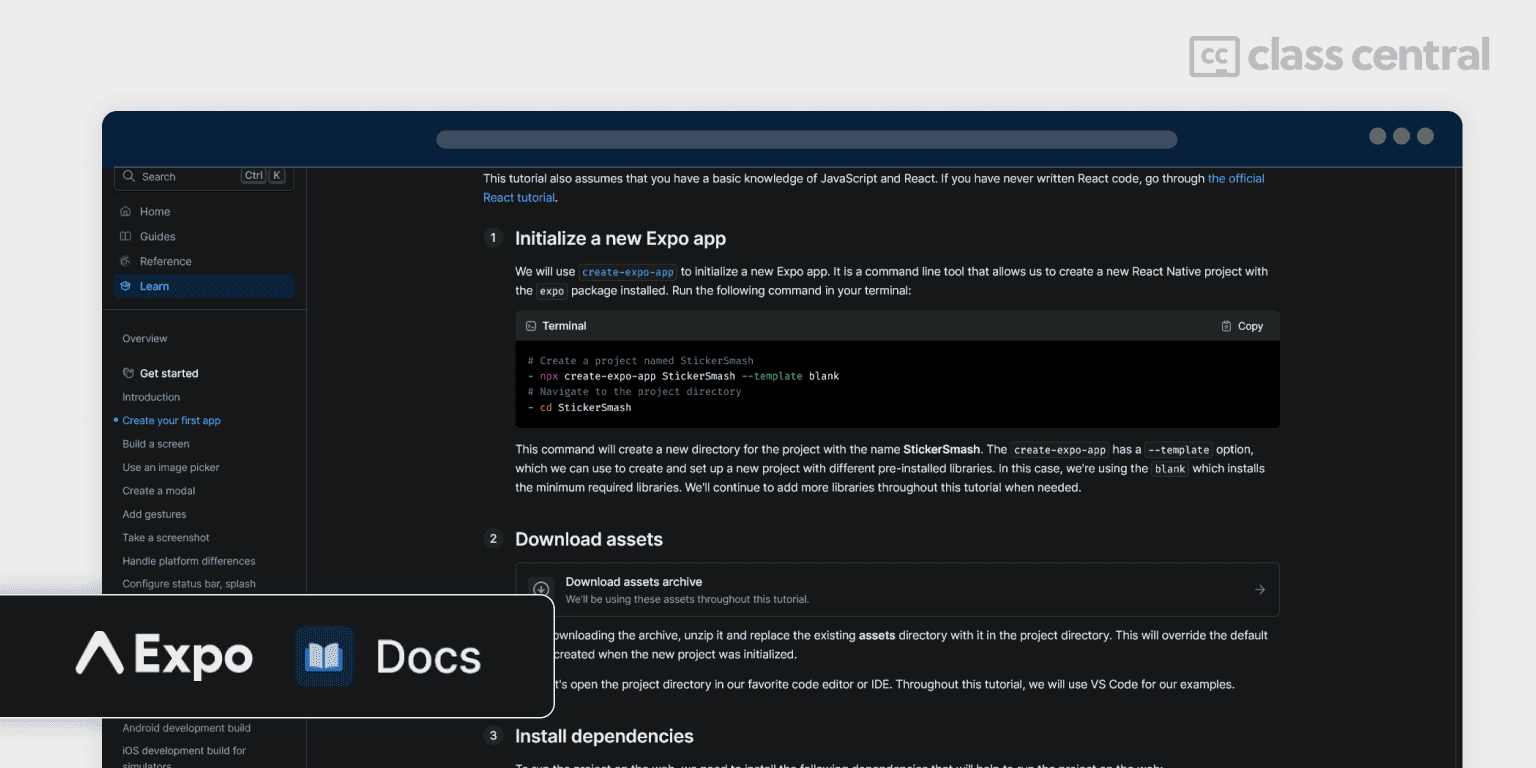
Task: Open the Introduction page
Action: pos(151,398)
